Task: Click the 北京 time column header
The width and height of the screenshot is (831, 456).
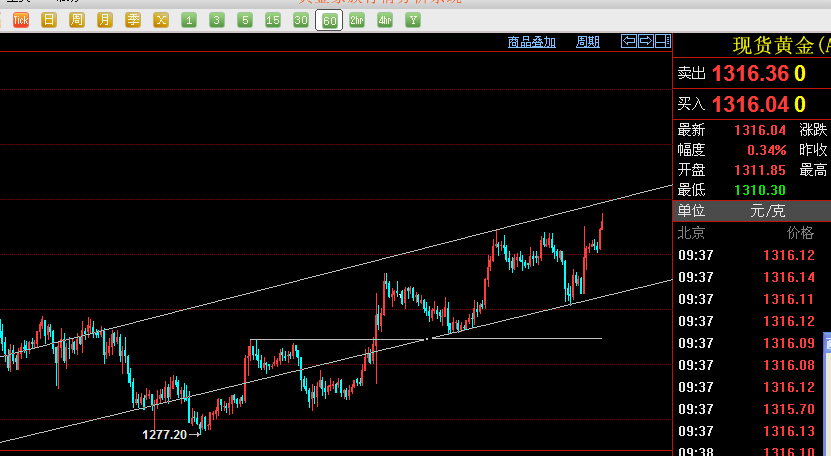Action: pyautogui.click(x=691, y=233)
